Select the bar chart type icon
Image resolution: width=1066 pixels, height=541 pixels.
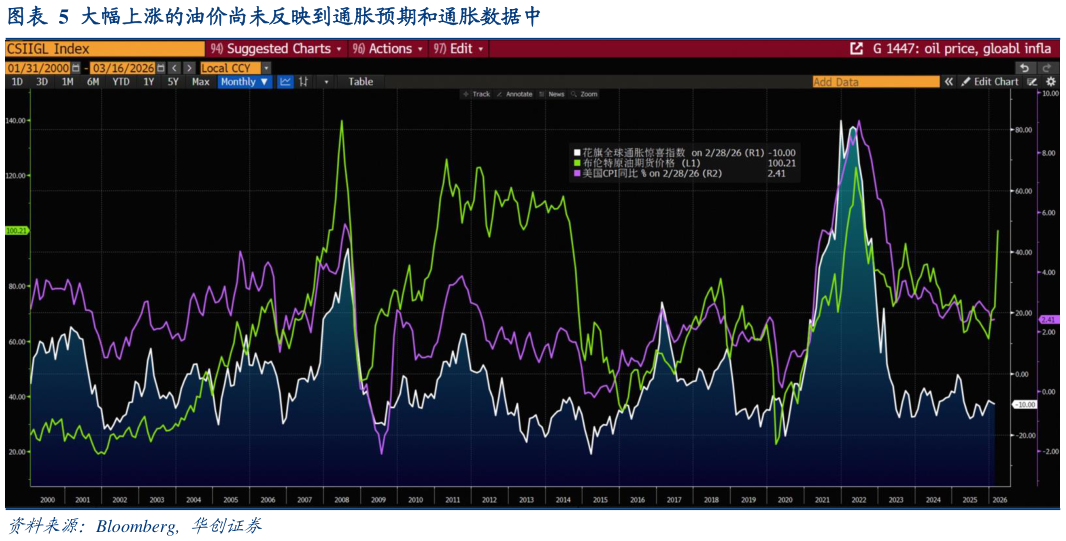(303, 82)
